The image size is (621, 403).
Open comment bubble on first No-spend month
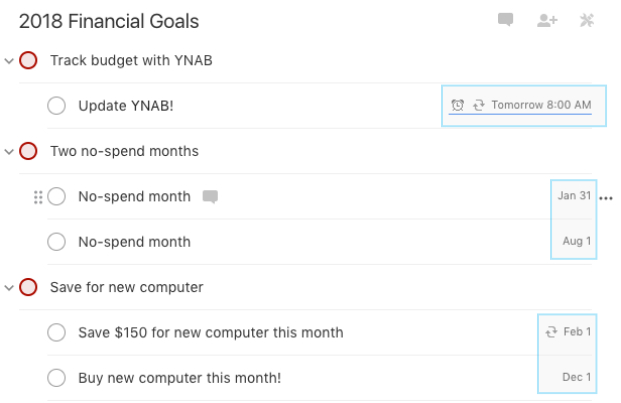[x=210, y=196]
